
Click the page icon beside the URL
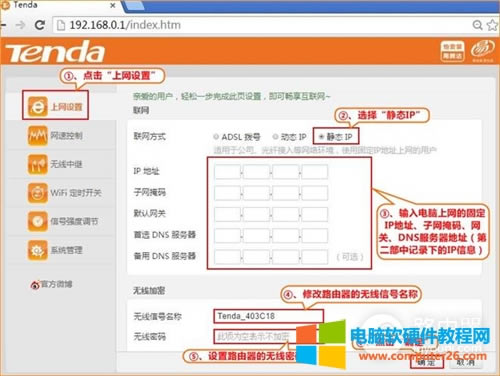(x=61, y=25)
